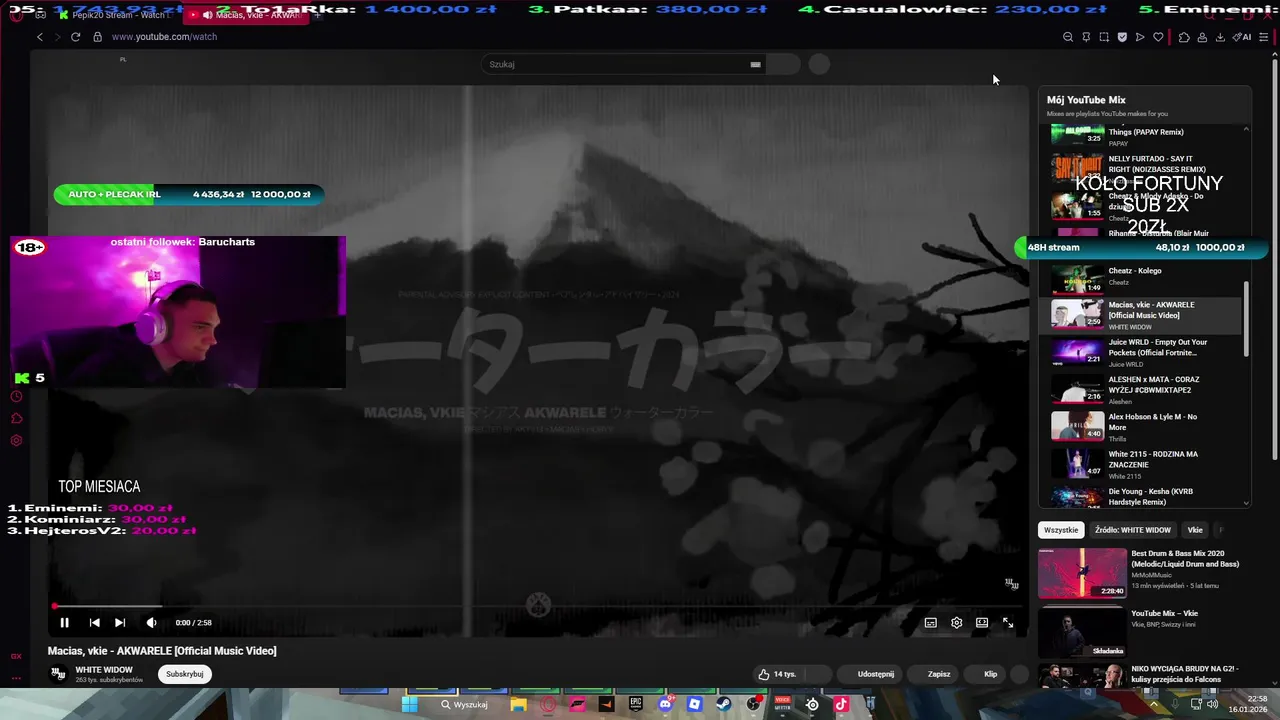Click the video progress bar
The height and width of the screenshot is (720, 1280).
[x=538, y=606]
